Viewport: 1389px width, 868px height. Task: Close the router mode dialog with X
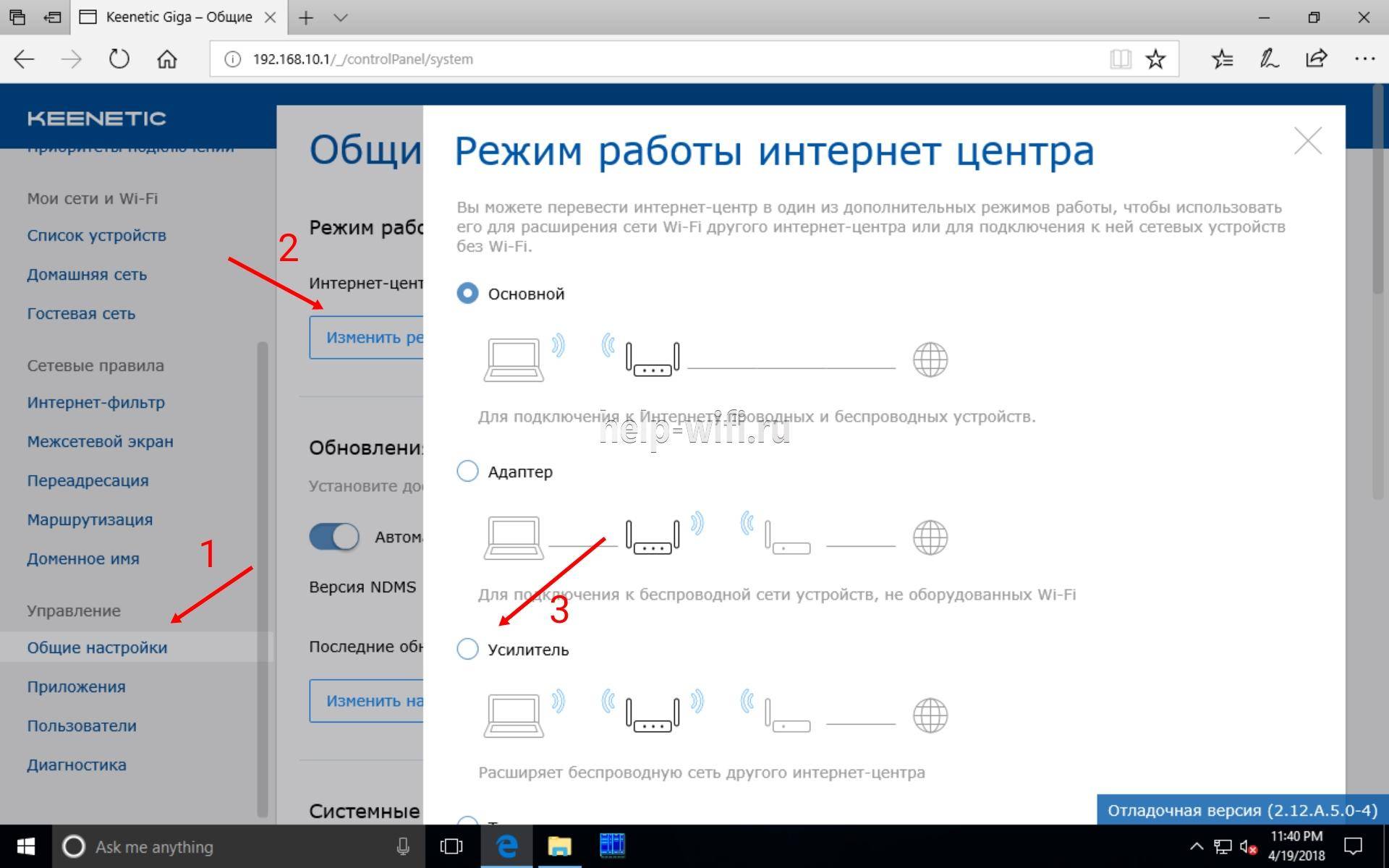point(1307,141)
